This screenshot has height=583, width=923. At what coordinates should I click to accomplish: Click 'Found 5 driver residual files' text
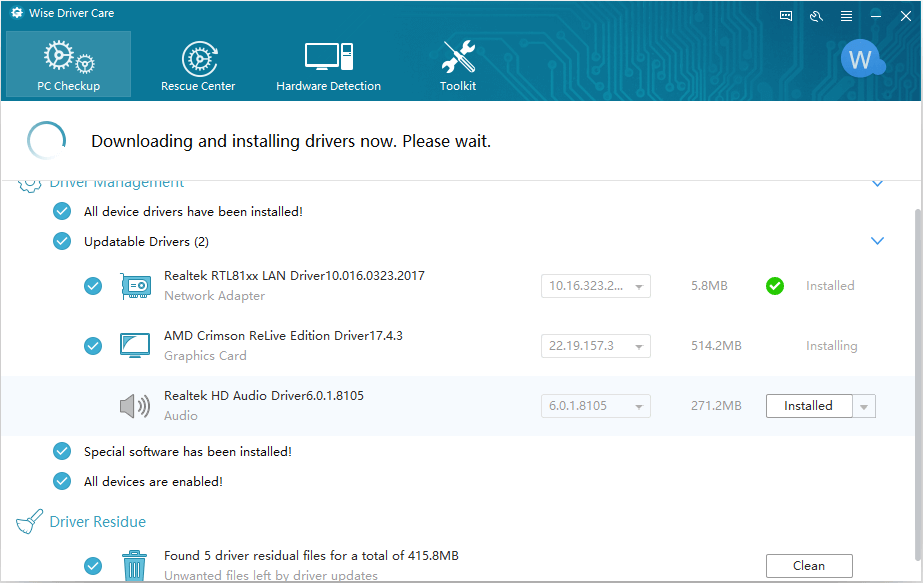[x=311, y=556]
